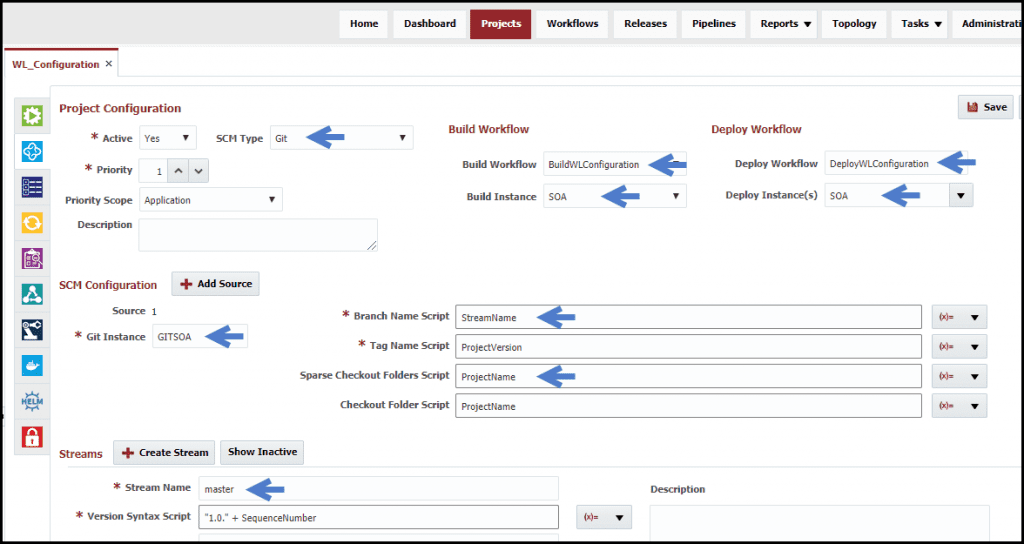Click the green execute icon in sidebar
Screen dimensions: 1024x544
coord(32,116)
